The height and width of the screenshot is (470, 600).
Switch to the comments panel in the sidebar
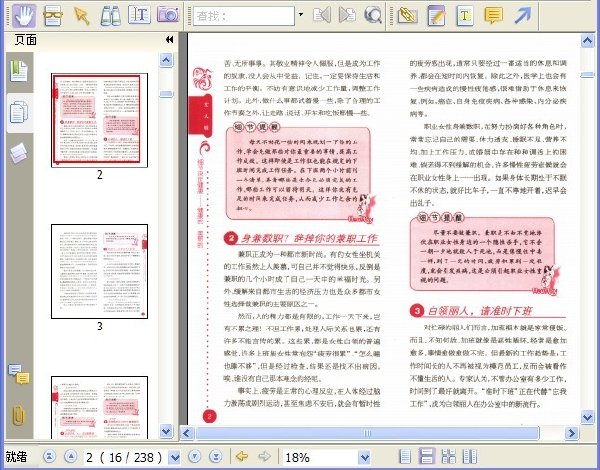point(19,374)
